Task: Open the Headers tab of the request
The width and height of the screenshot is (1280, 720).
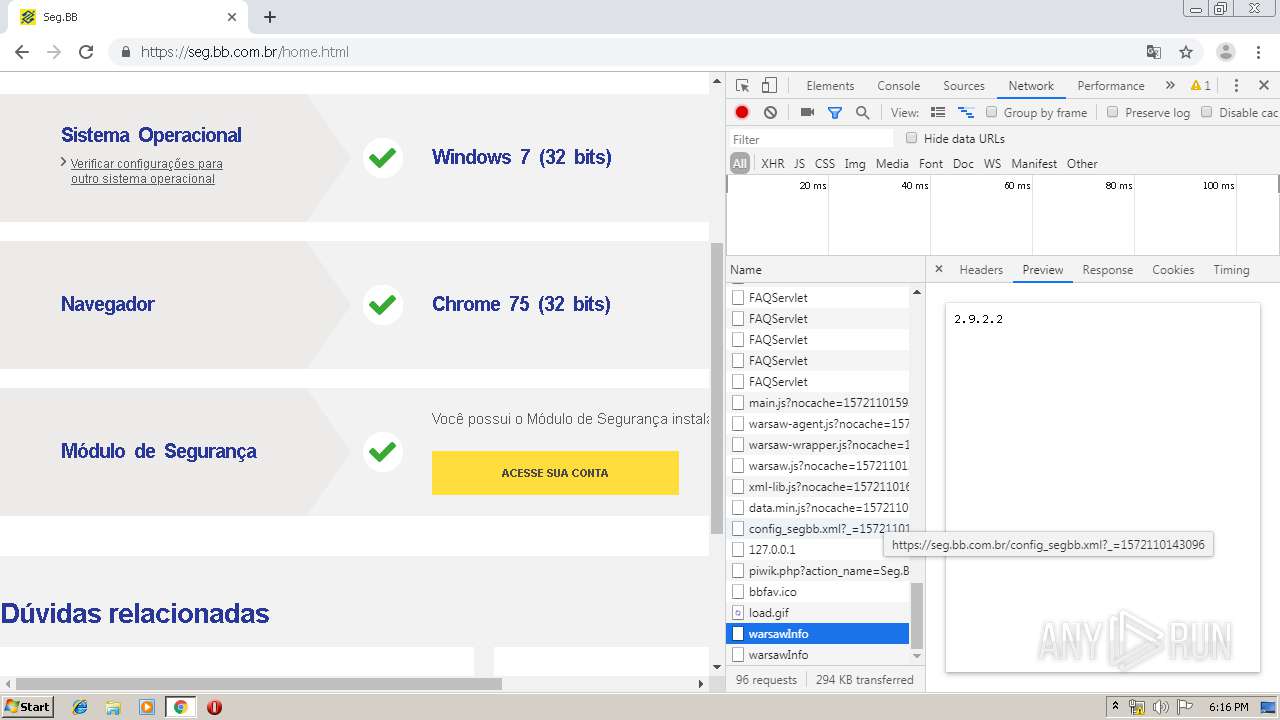Action: pyautogui.click(x=981, y=270)
